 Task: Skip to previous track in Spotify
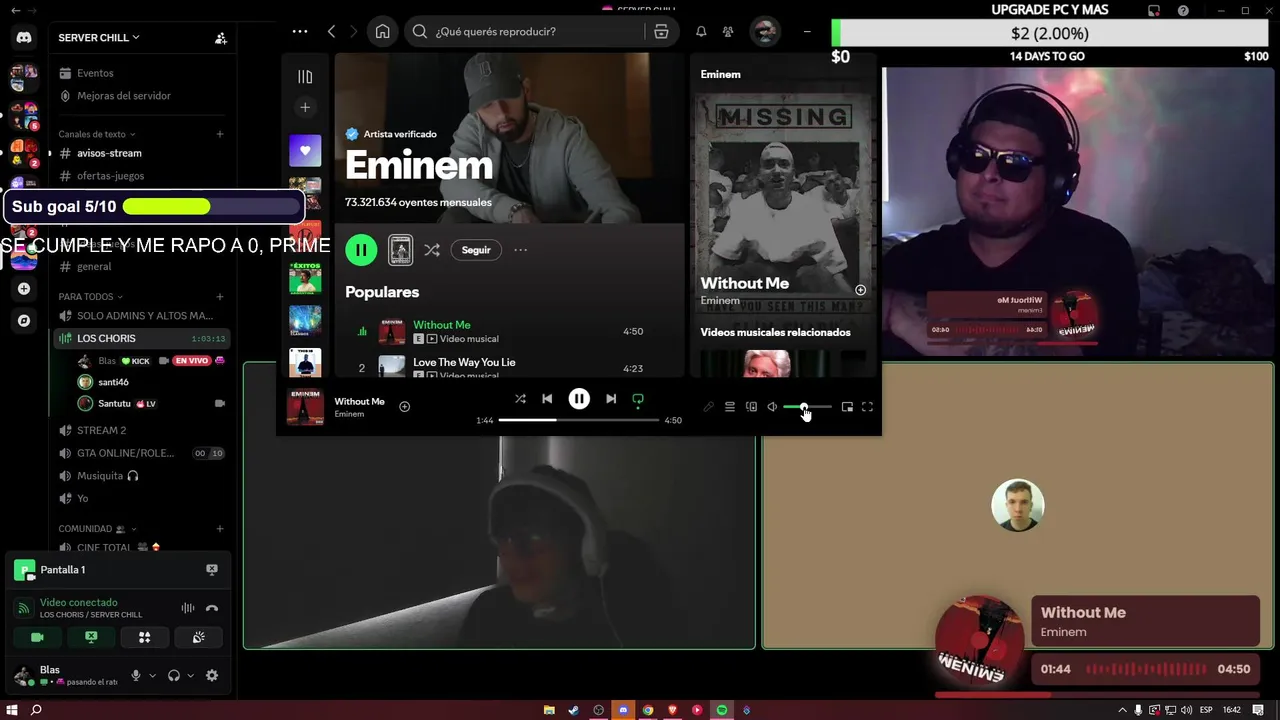coord(547,399)
